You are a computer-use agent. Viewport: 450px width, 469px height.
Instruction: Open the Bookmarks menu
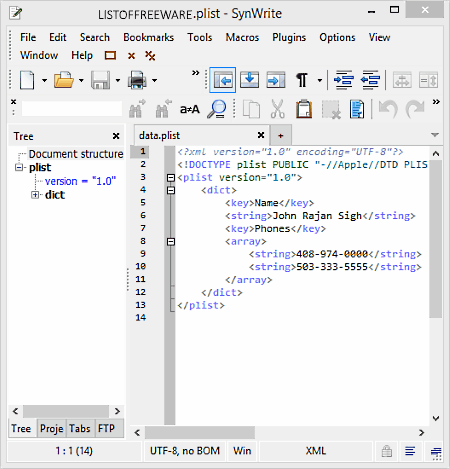[149, 37]
